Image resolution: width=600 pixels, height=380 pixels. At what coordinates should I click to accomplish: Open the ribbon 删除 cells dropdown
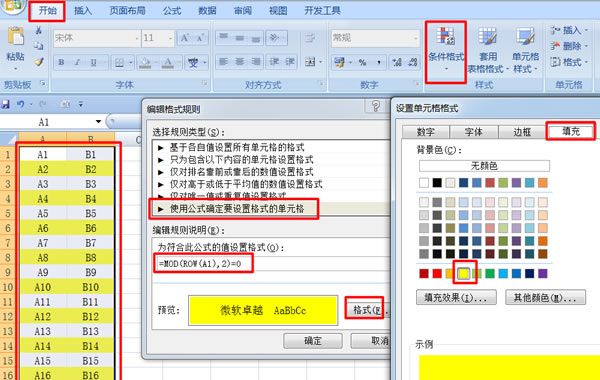569,46
